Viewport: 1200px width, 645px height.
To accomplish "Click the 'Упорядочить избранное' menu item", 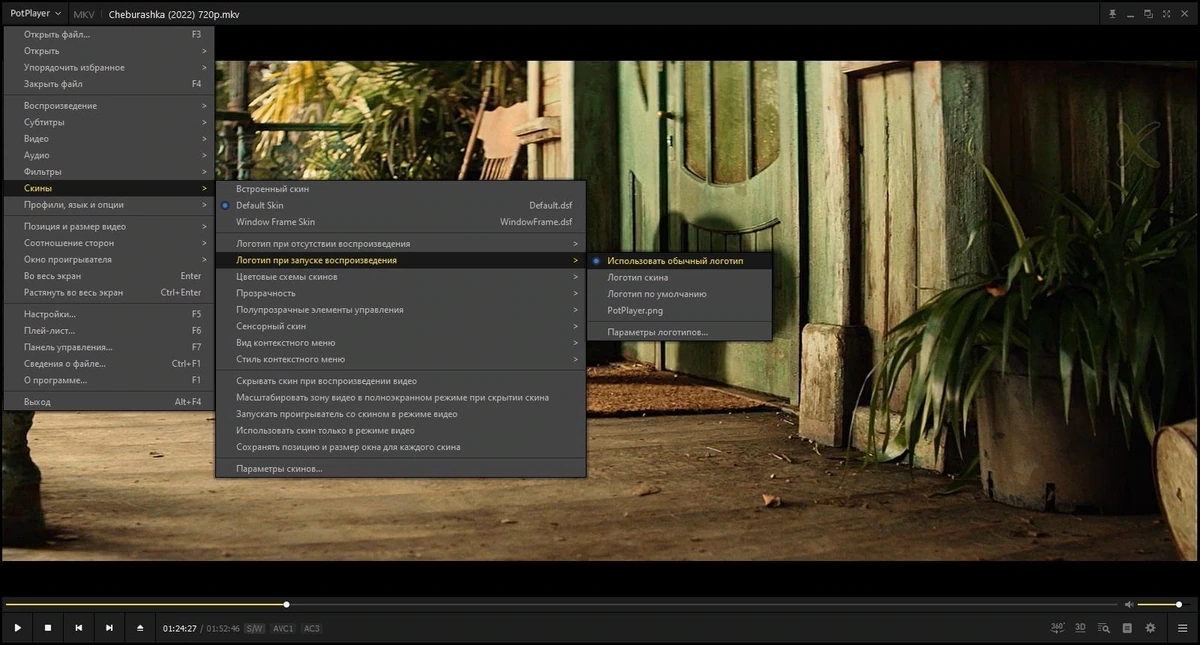I will point(108,67).
